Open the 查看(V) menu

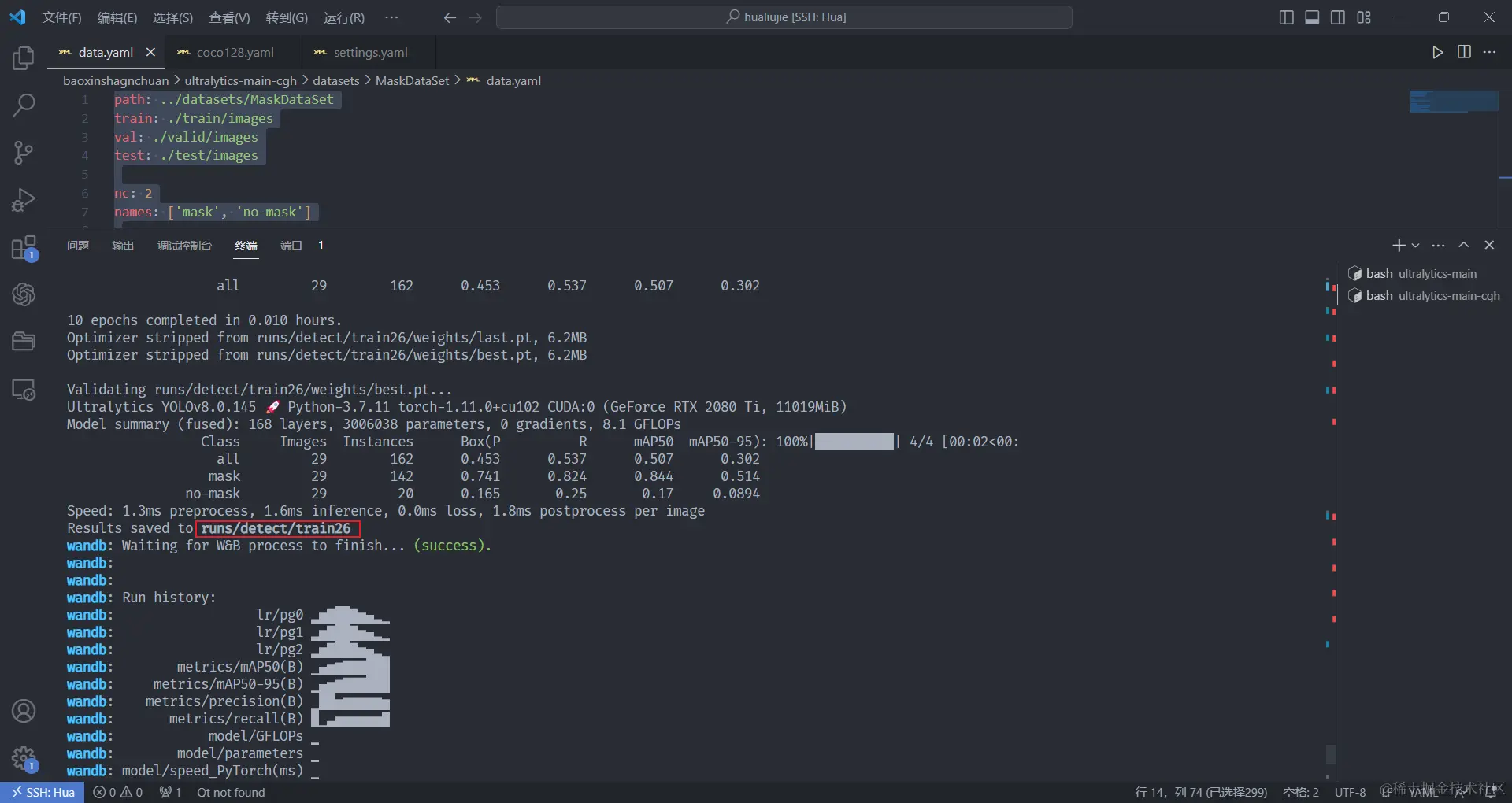tap(229, 17)
